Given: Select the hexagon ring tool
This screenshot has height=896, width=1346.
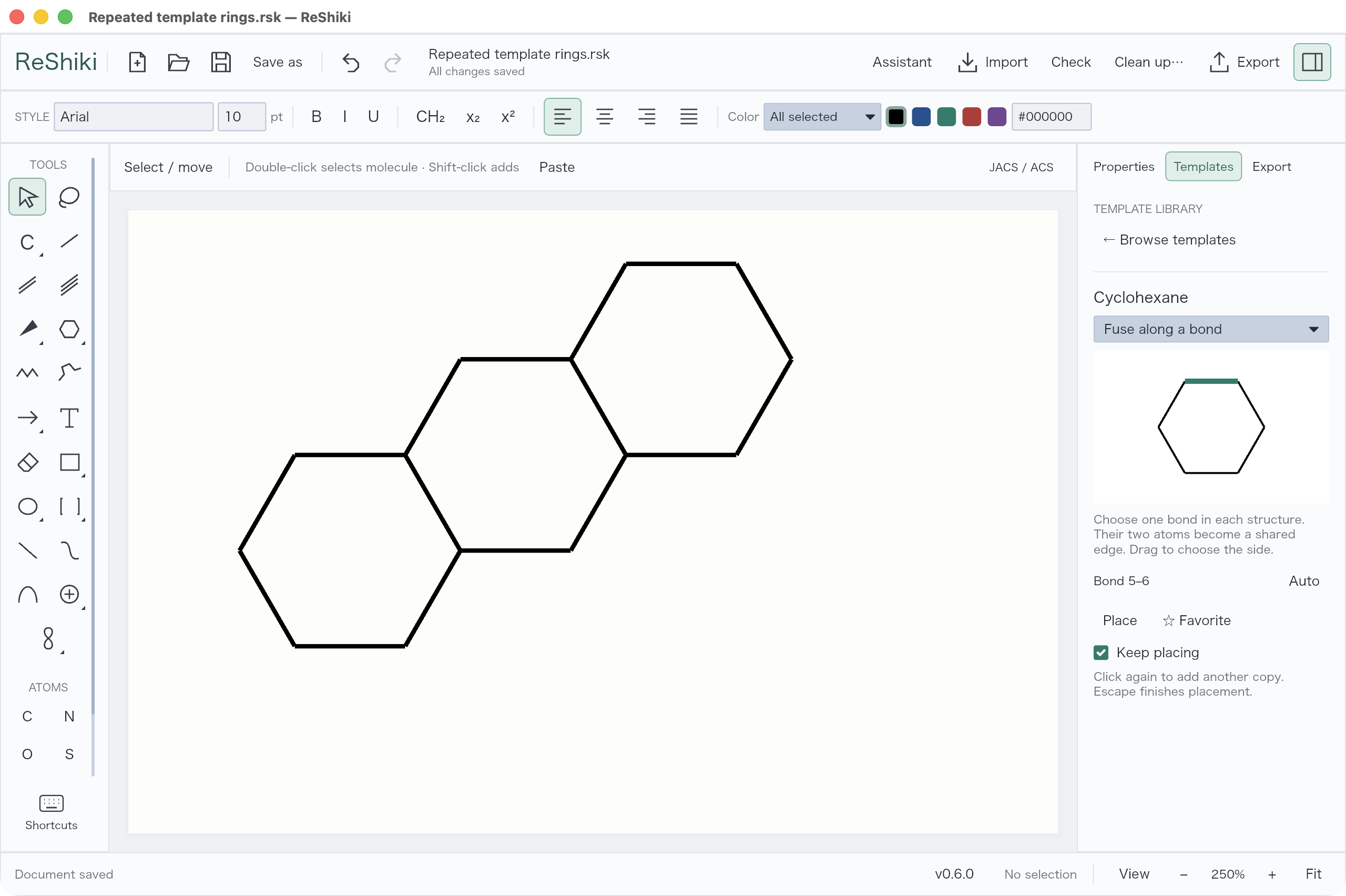Looking at the screenshot, I should (x=69, y=329).
